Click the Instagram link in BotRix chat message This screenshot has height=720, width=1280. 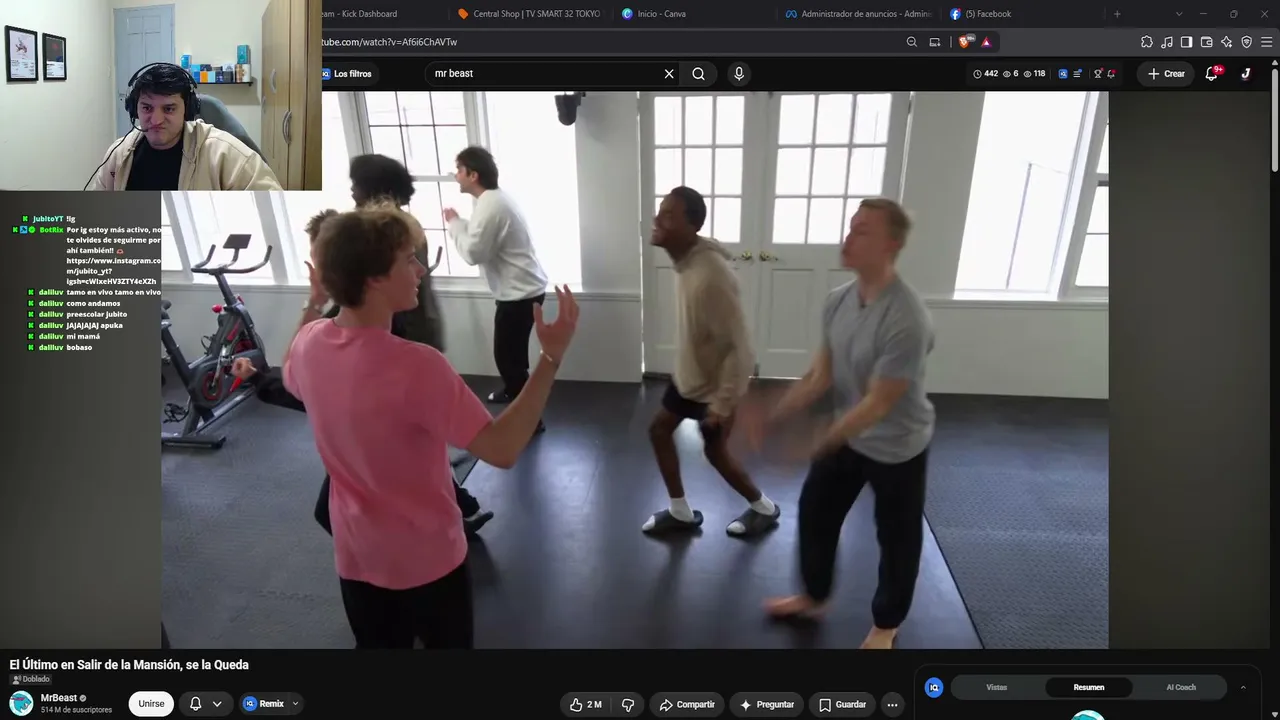[113, 271]
